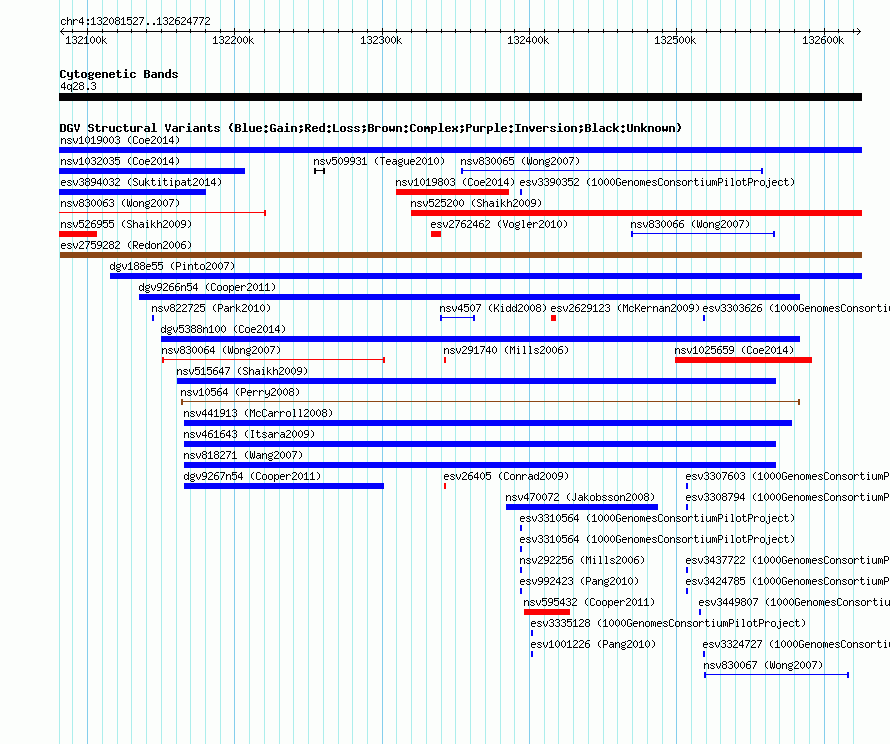Click the nsv1019803 (Coe2014) red loss bar
Image resolution: width=890 pixels, height=744 pixels.
pyautogui.click(x=452, y=192)
